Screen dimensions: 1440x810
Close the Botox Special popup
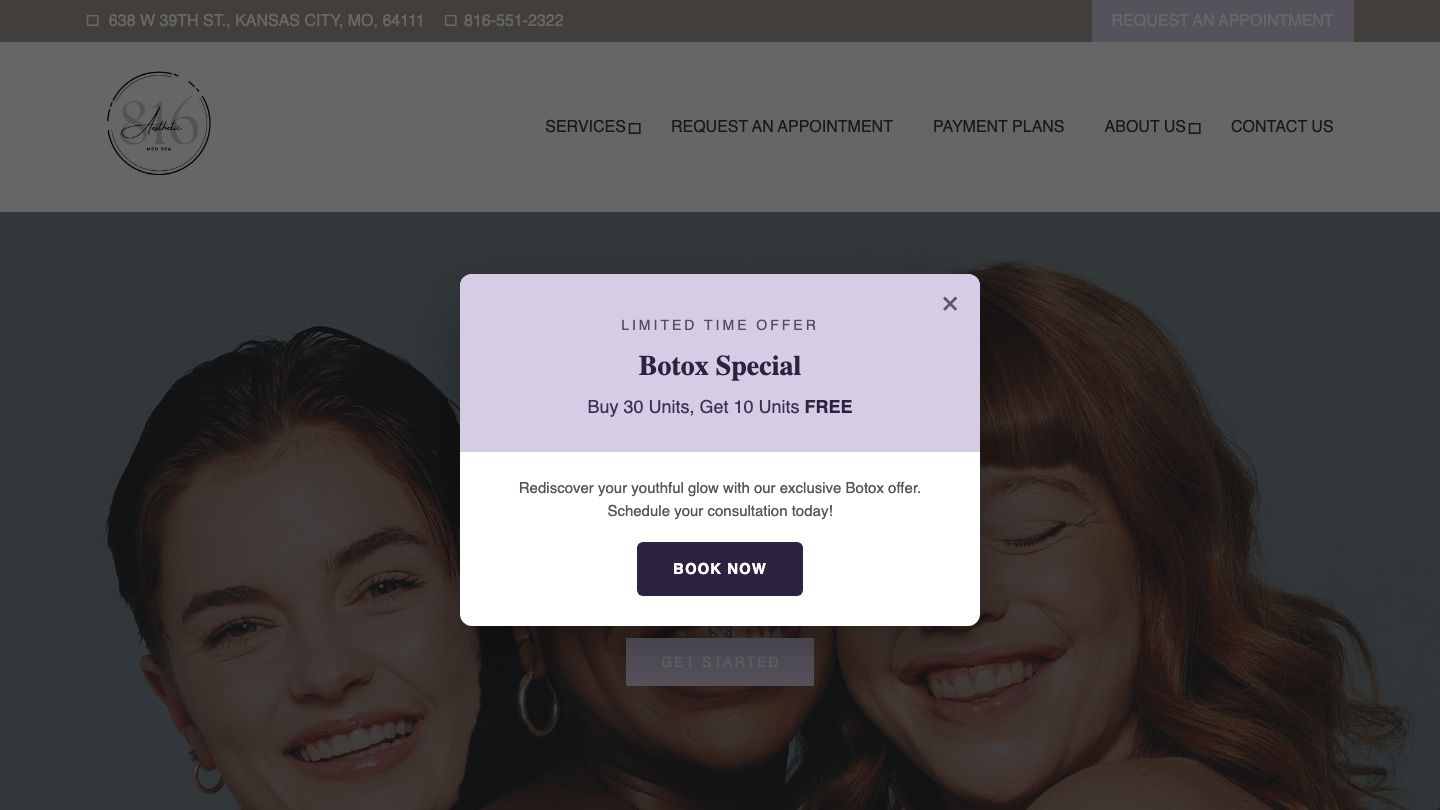pyautogui.click(x=950, y=304)
